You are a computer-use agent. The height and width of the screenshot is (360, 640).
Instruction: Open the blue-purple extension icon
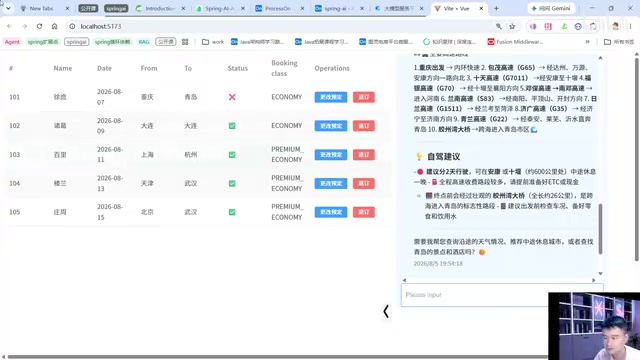coord(533,26)
